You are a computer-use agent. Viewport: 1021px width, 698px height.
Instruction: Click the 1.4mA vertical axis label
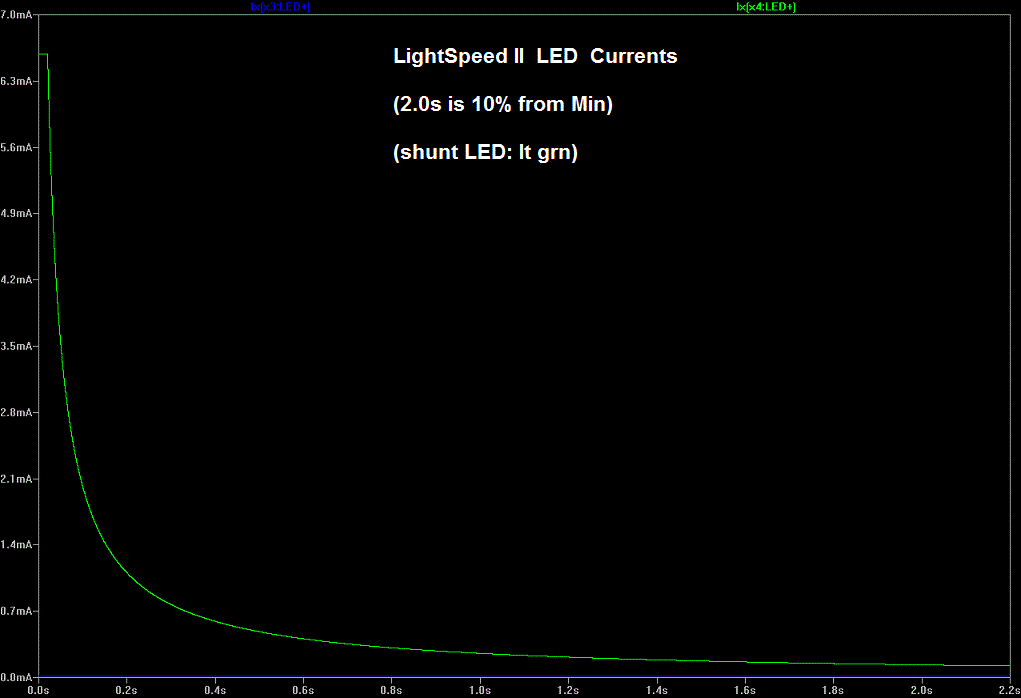[16, 544]
